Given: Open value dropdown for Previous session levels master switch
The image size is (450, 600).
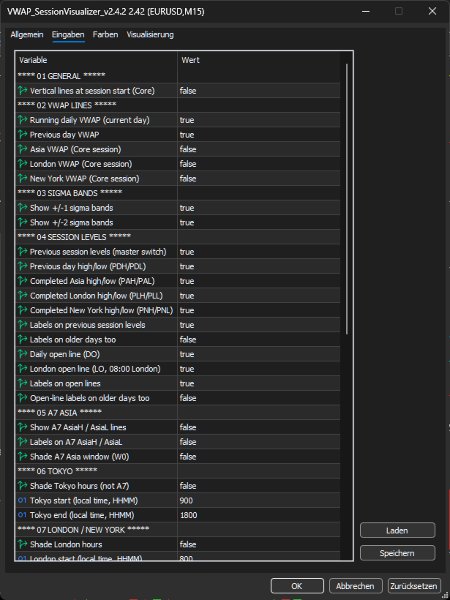Looking at the screenshot, I should [x=259, y=252].
